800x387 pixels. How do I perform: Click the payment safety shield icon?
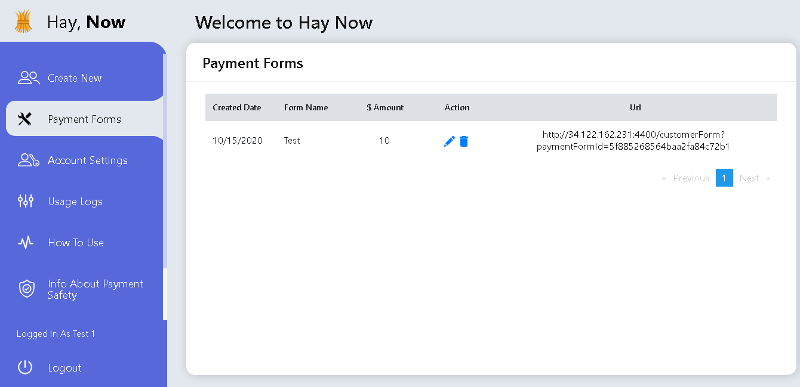(x=26, y=289)
